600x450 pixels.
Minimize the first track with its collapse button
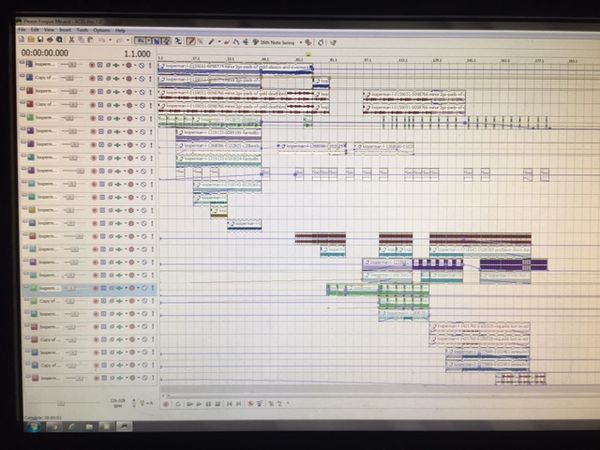(21, 65)
